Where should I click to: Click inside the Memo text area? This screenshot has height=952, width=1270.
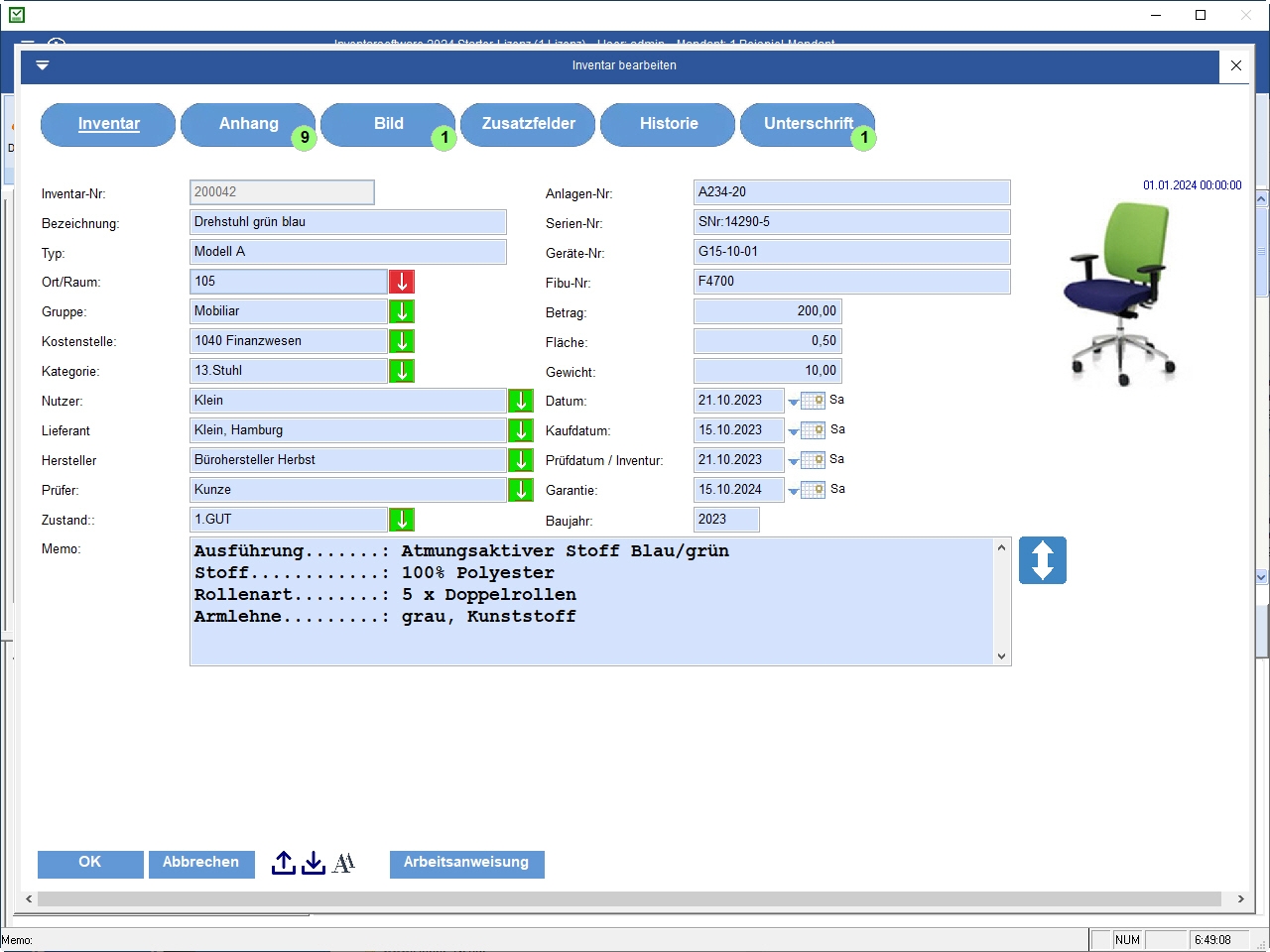pyautogui.click(x=591, y=601)
